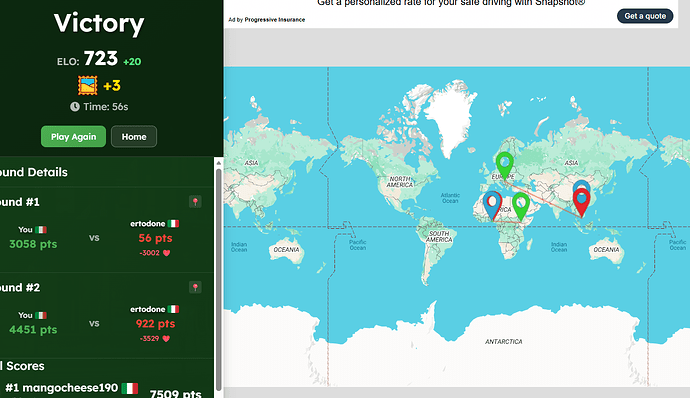The width and height of the screenshot is (690, 398).
Task: Click the red heart next to -3529
Action: point(166,339)
